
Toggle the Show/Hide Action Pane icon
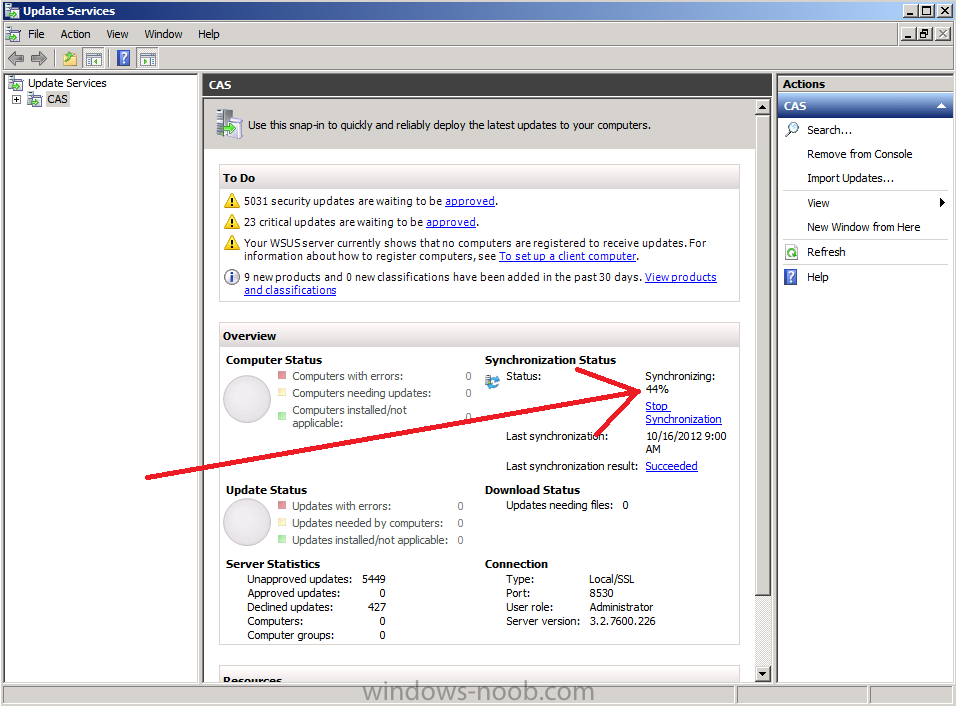[148, 59]
